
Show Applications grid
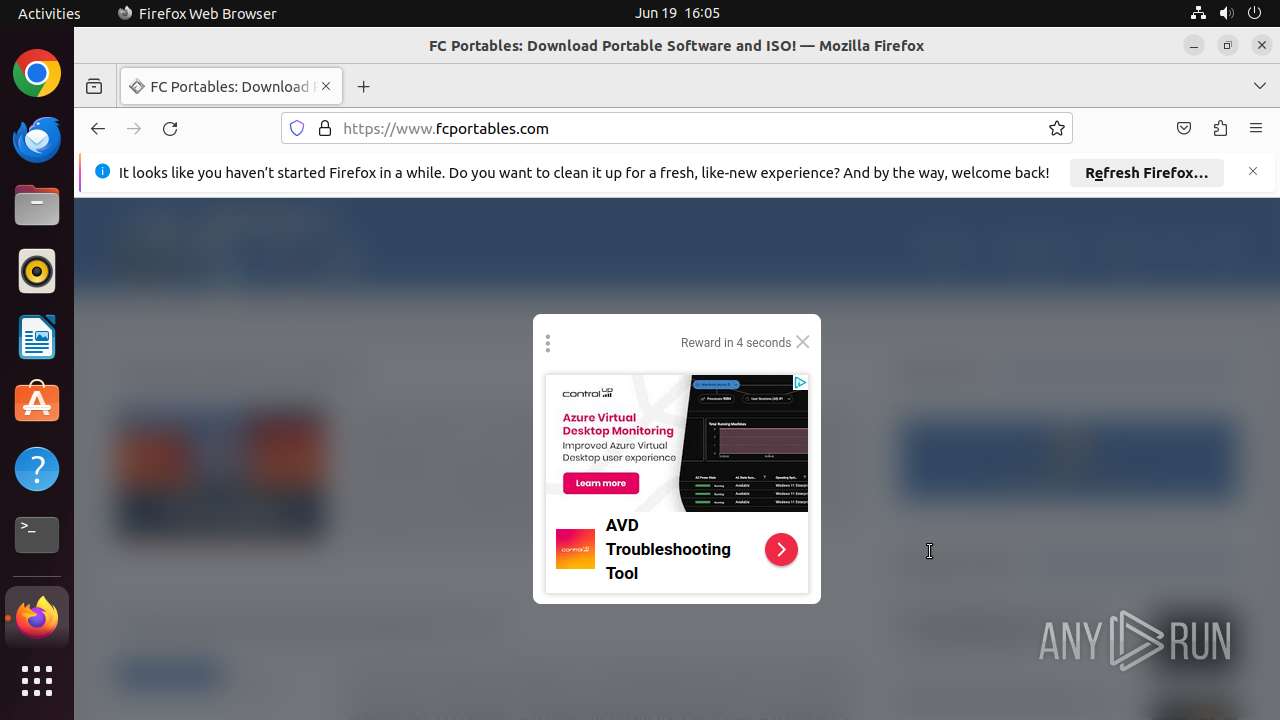tap(37, 681)
